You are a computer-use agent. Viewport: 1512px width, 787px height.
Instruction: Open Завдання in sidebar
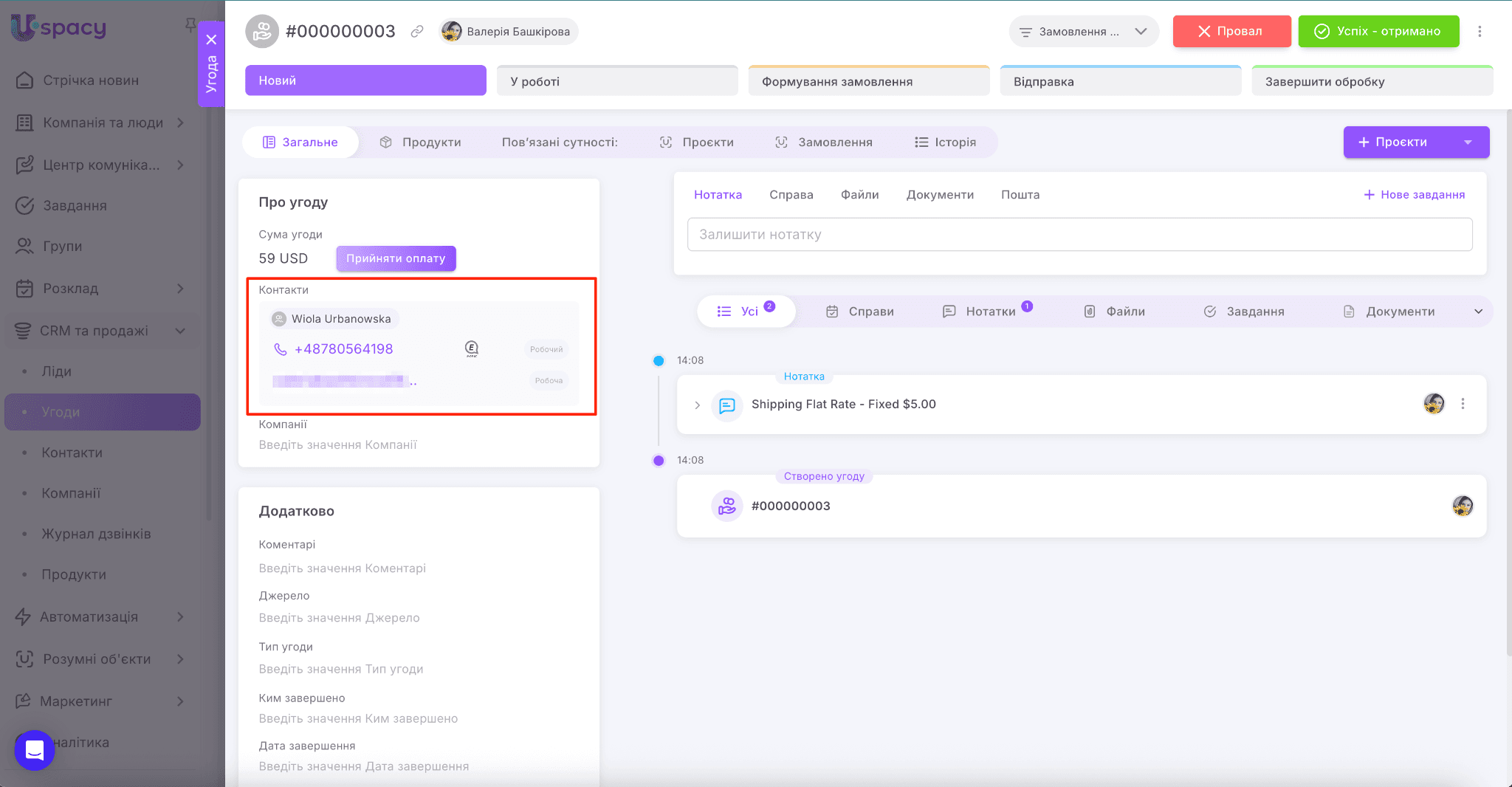coord(75,205)
